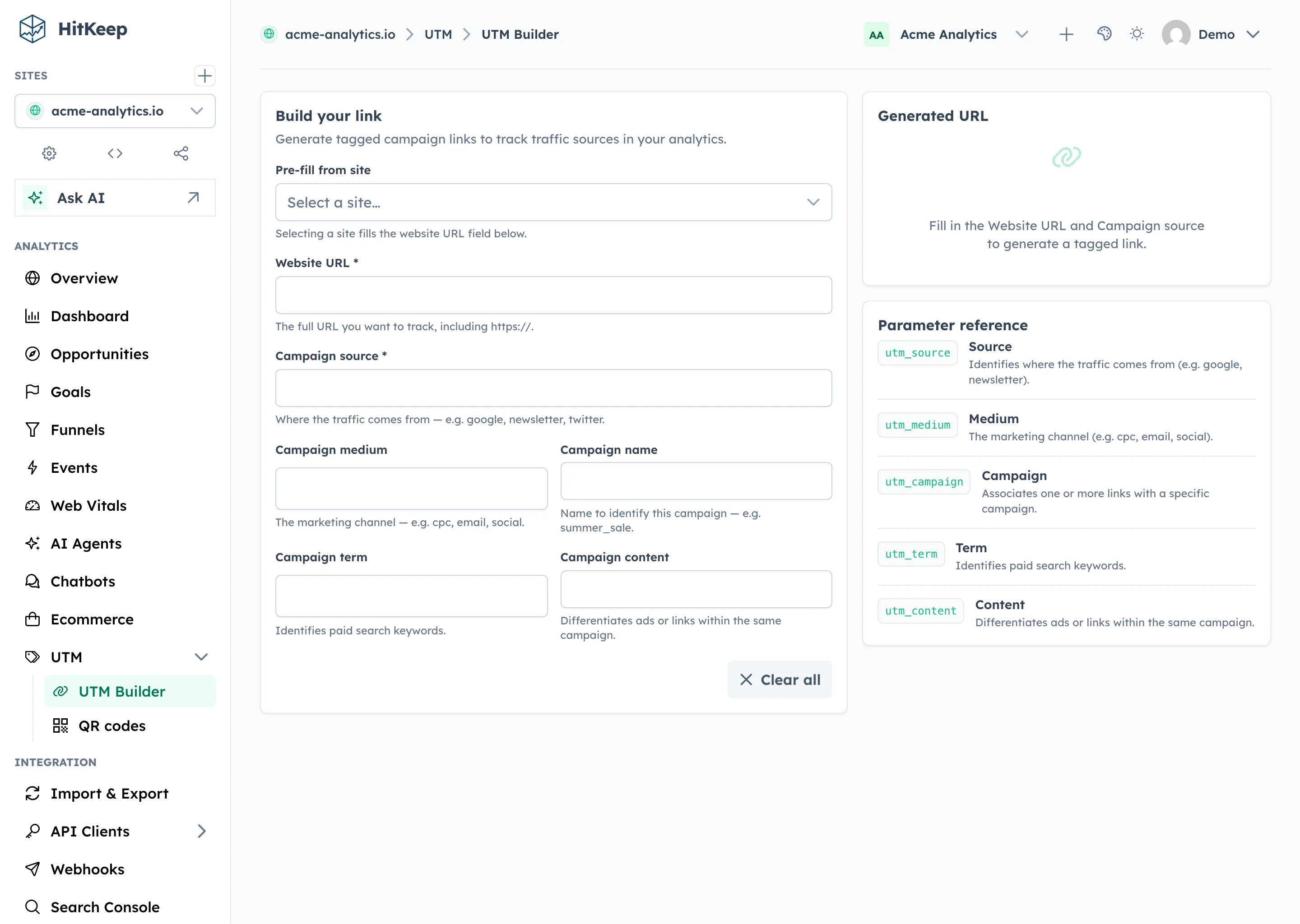Open the Dashboard page

(115, 316)
